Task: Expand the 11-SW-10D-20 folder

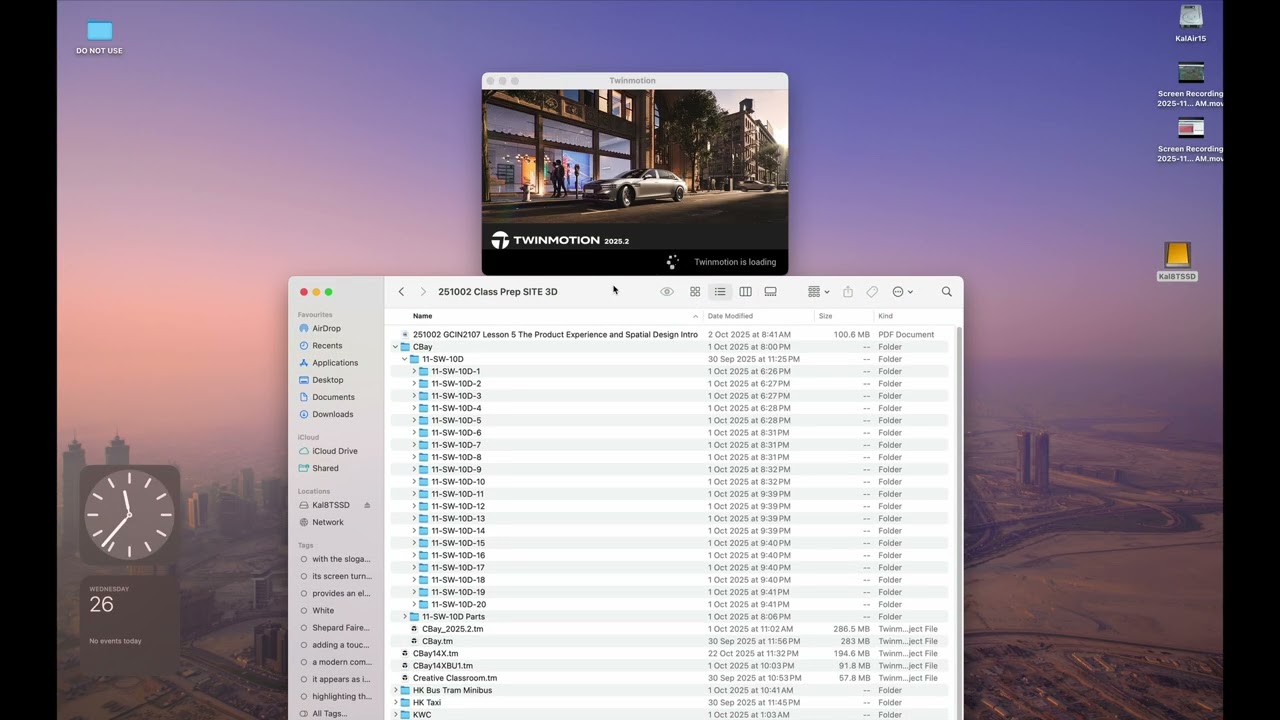Action: point(414,604)
